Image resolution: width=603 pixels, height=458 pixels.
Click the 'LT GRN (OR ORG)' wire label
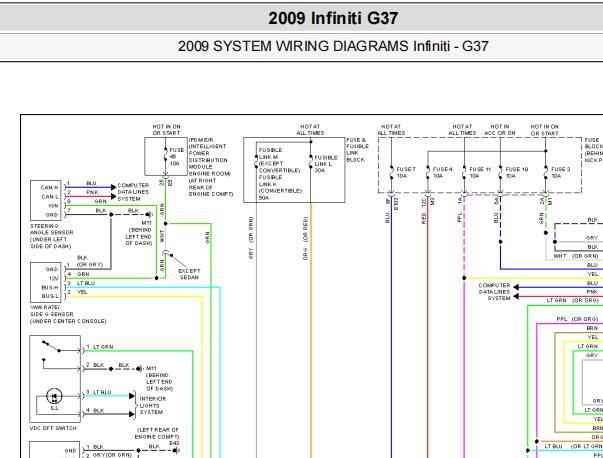[x=573, y=300]
